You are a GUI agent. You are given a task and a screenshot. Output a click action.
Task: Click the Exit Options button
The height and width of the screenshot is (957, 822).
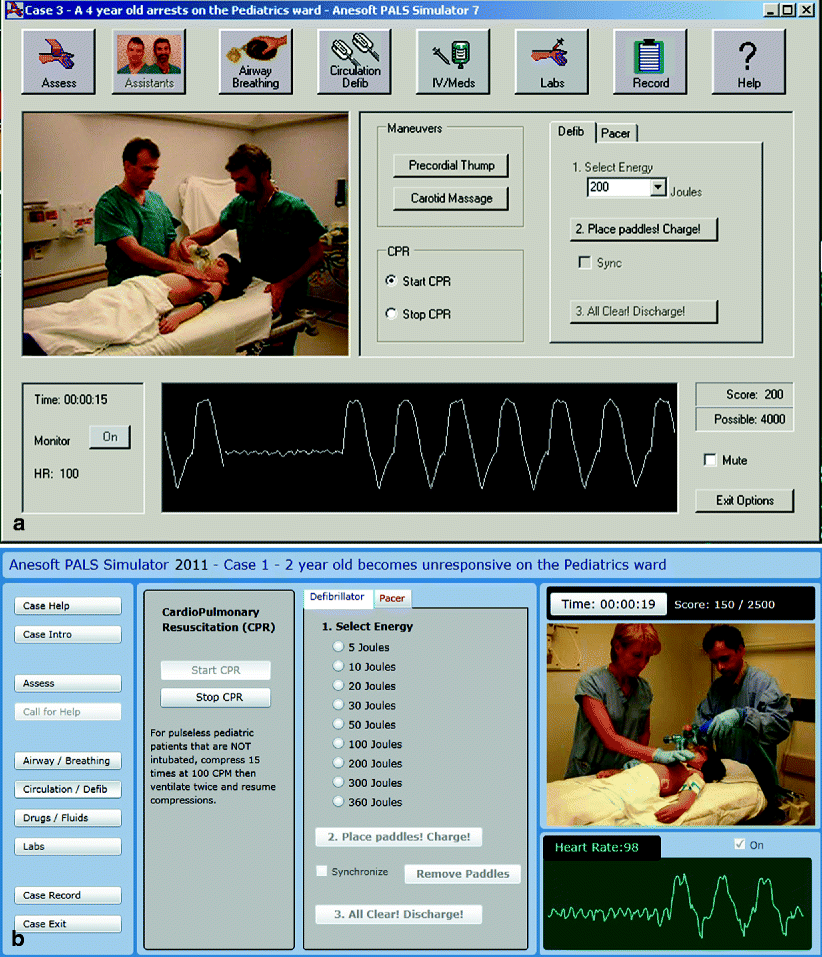745,500
